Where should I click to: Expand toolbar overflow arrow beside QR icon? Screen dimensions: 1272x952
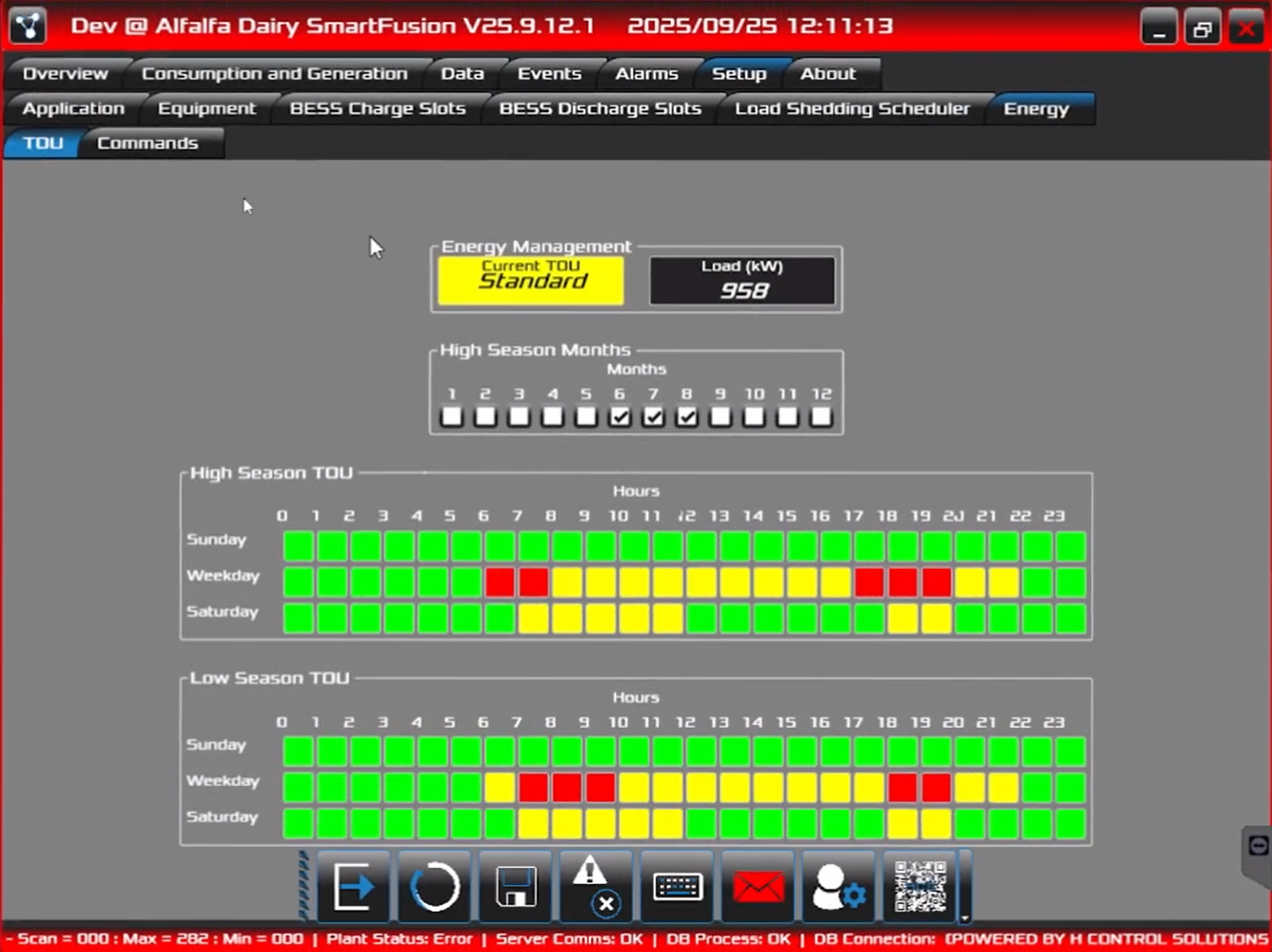pyautogui.click(x=965, y=918)
